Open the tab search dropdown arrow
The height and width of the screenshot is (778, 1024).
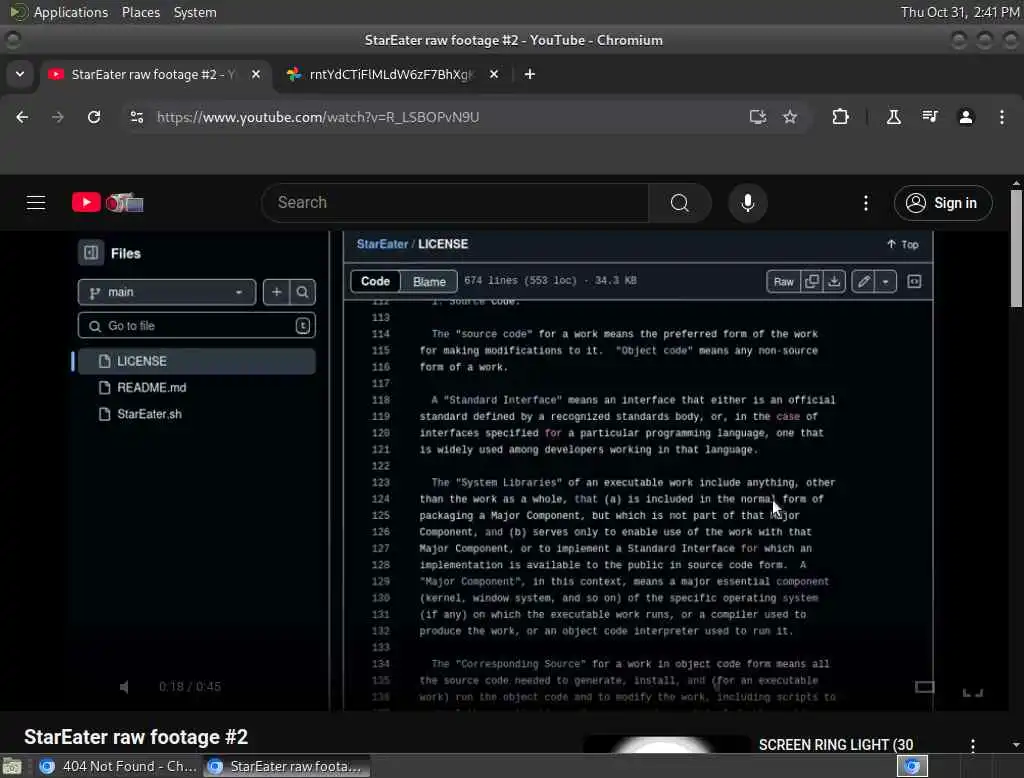coord(20,74)
